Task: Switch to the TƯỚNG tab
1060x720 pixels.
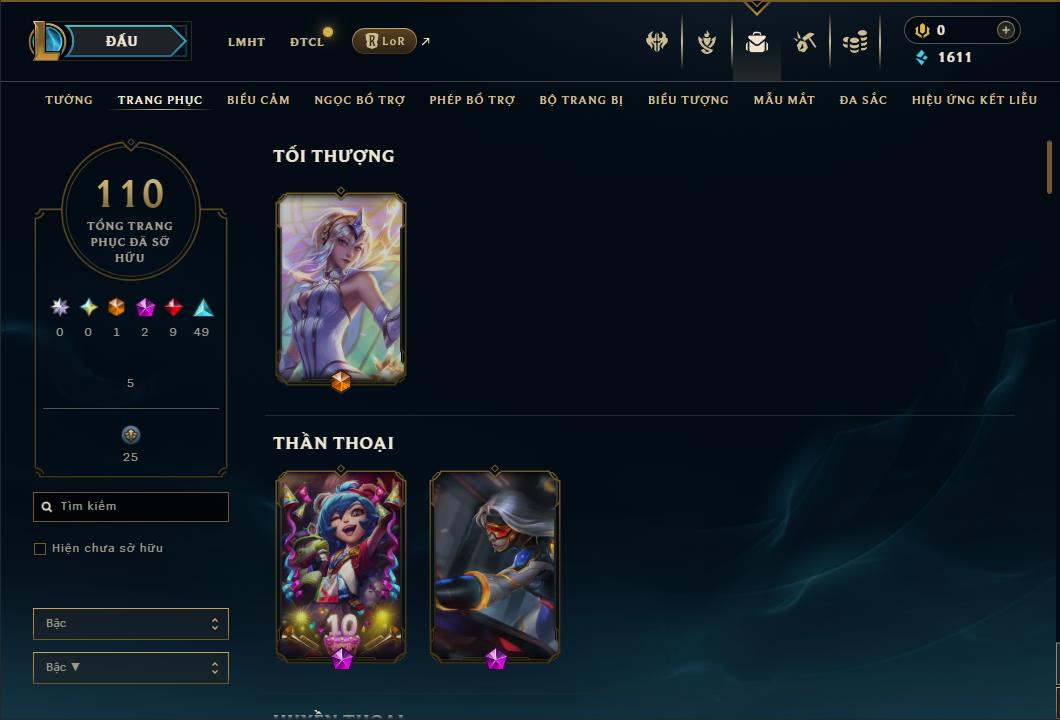Action: pyautogui.click(x=69, y=100)
